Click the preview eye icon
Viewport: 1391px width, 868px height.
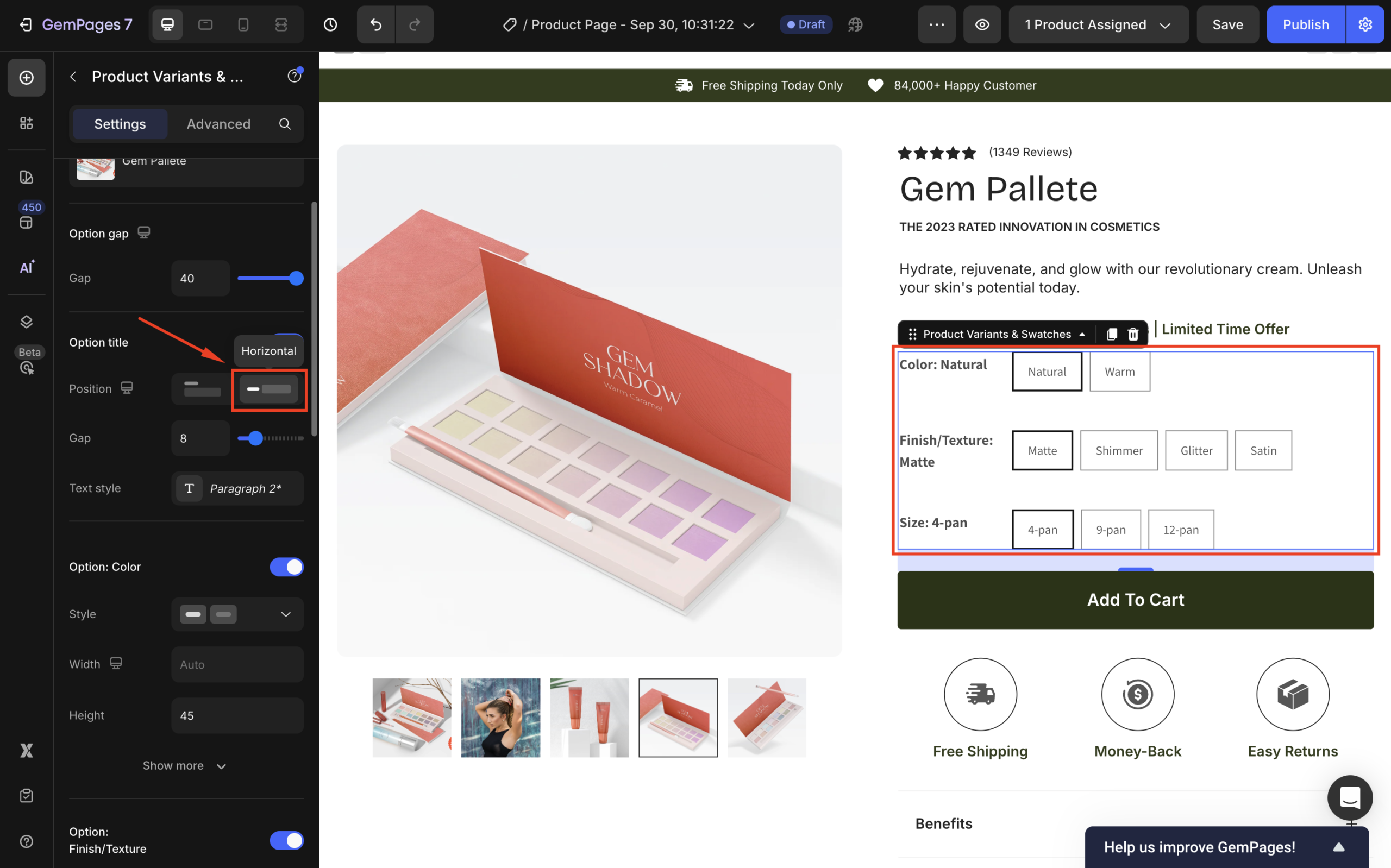982,24
